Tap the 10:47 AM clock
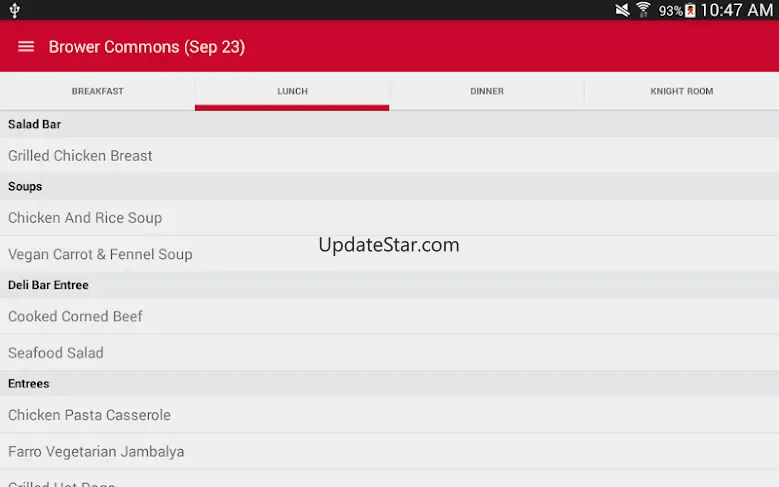Viewport: 779px width, 487px height. (737, 10)
